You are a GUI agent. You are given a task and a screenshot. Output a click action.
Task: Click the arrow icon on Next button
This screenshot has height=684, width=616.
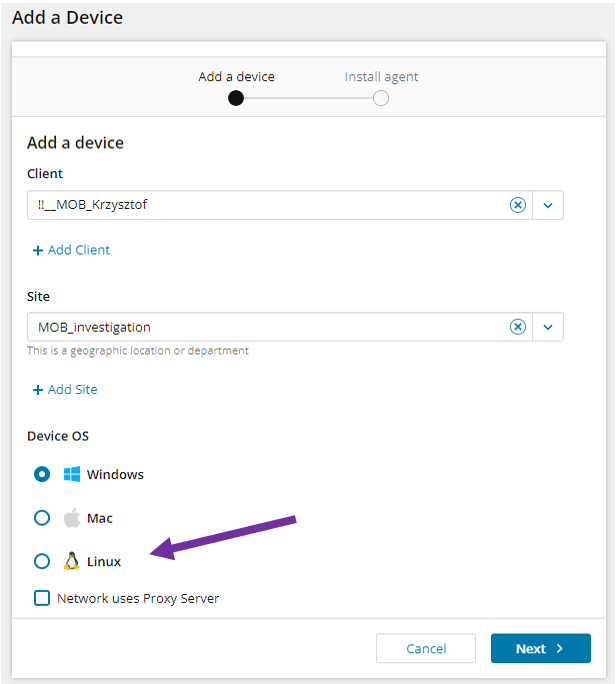click(x=560, y=649)
